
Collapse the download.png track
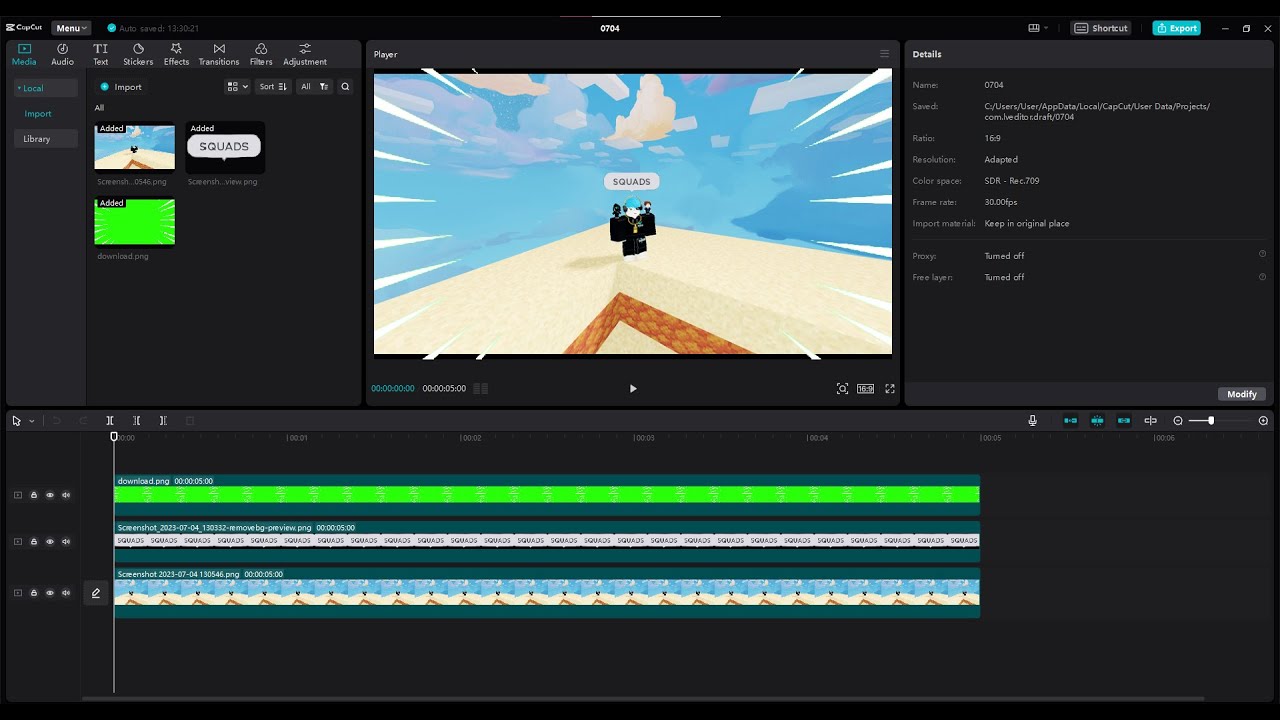[17, 495]
